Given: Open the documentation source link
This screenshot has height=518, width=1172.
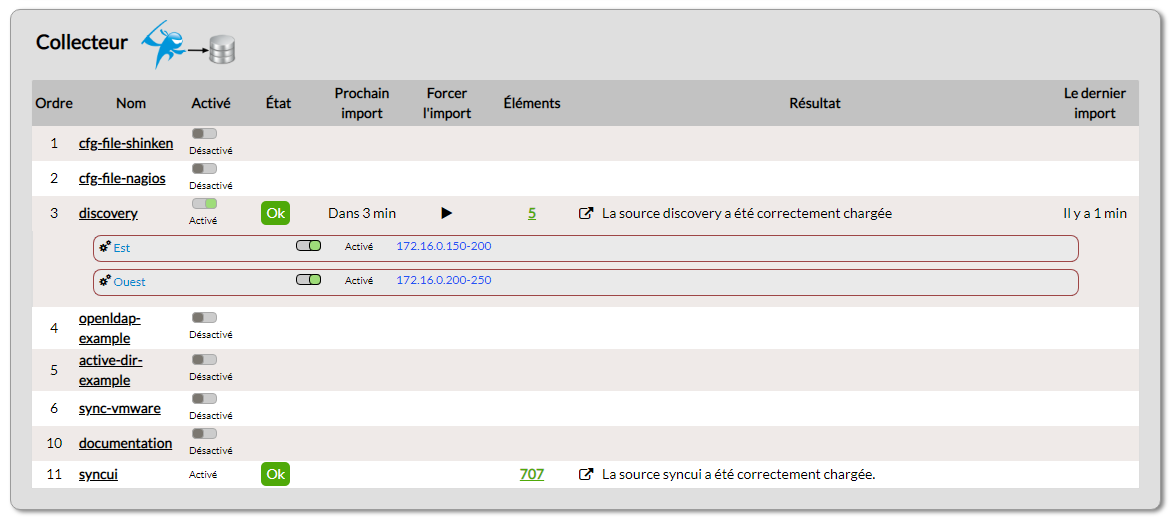Looking at the screenshot, I should click(x=125, y=443).
